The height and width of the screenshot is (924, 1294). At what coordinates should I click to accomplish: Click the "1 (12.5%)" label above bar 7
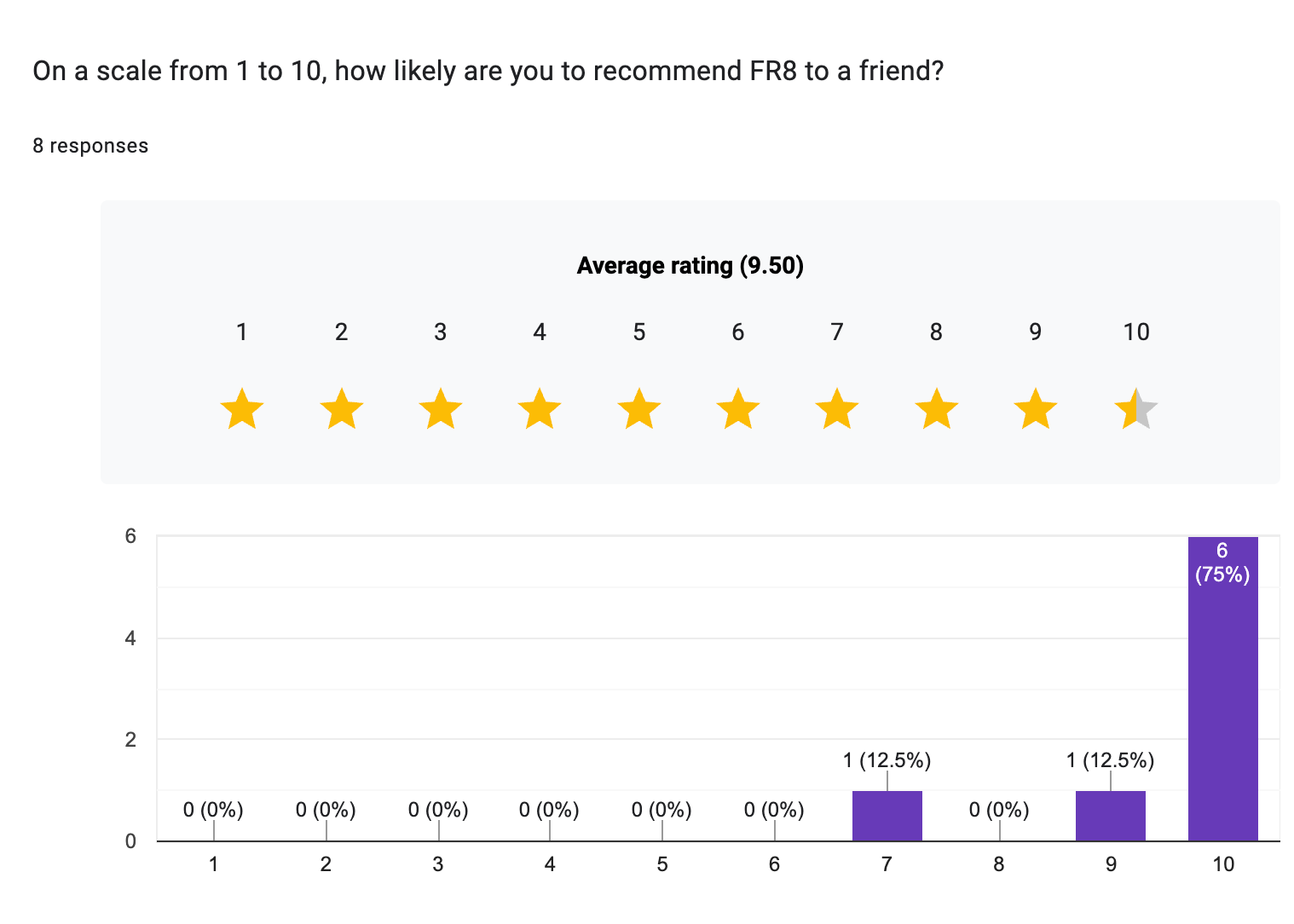pyautogui.click(x=887, y=760)
